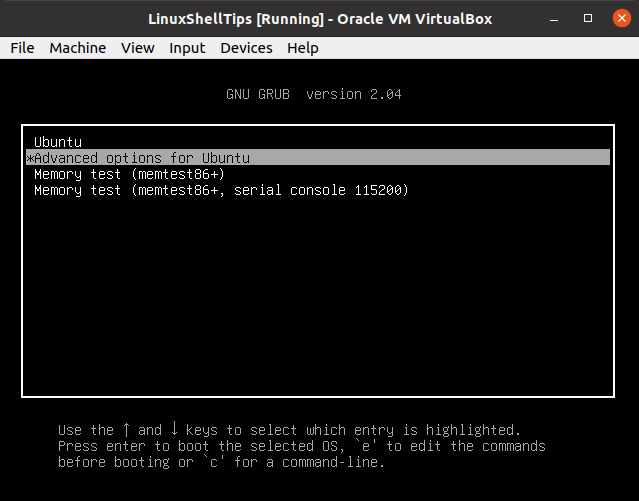Maximize the VirtualBox window

pyautogui.click(x=588, y=18)
